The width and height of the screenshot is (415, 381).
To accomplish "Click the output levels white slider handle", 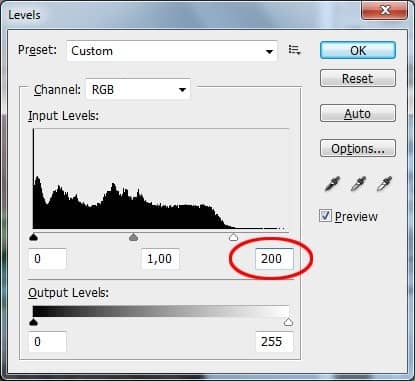I will 288,322.
